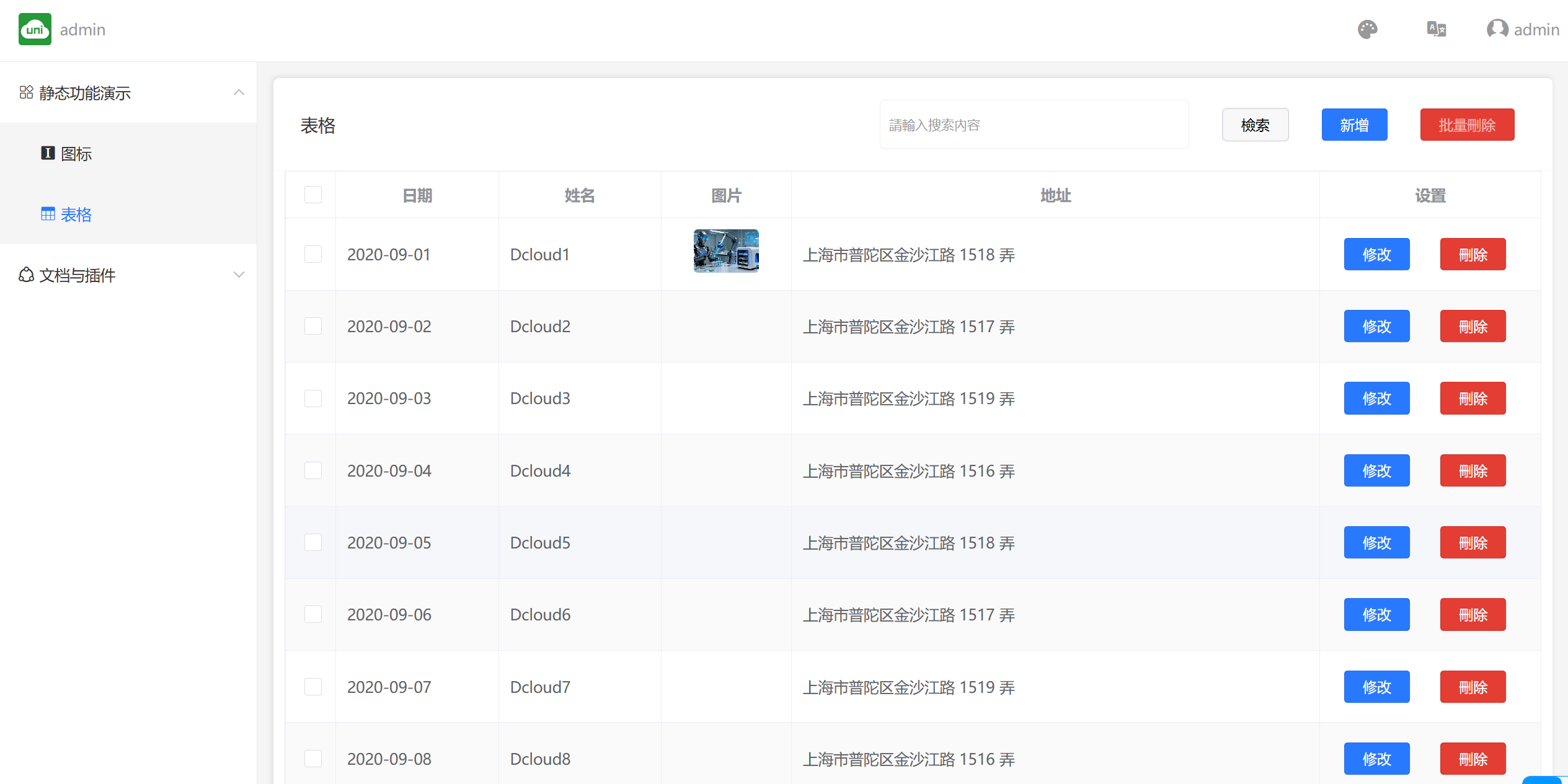Open the theme palette icon
The width and height of the screenshot is (1568, 784).
click(x=1367, y=29)
